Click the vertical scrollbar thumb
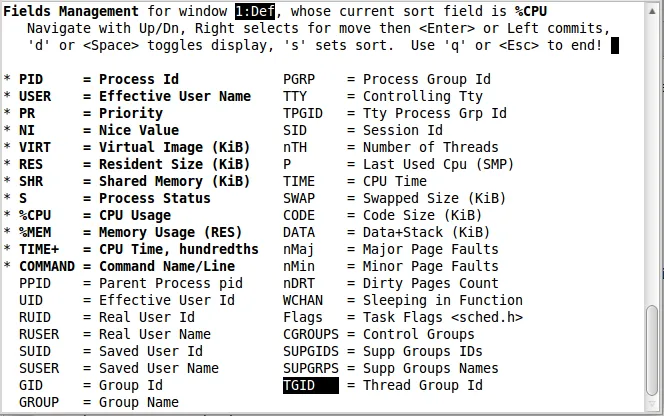Viewport: 664px width, 416px height. click(653, 350)
